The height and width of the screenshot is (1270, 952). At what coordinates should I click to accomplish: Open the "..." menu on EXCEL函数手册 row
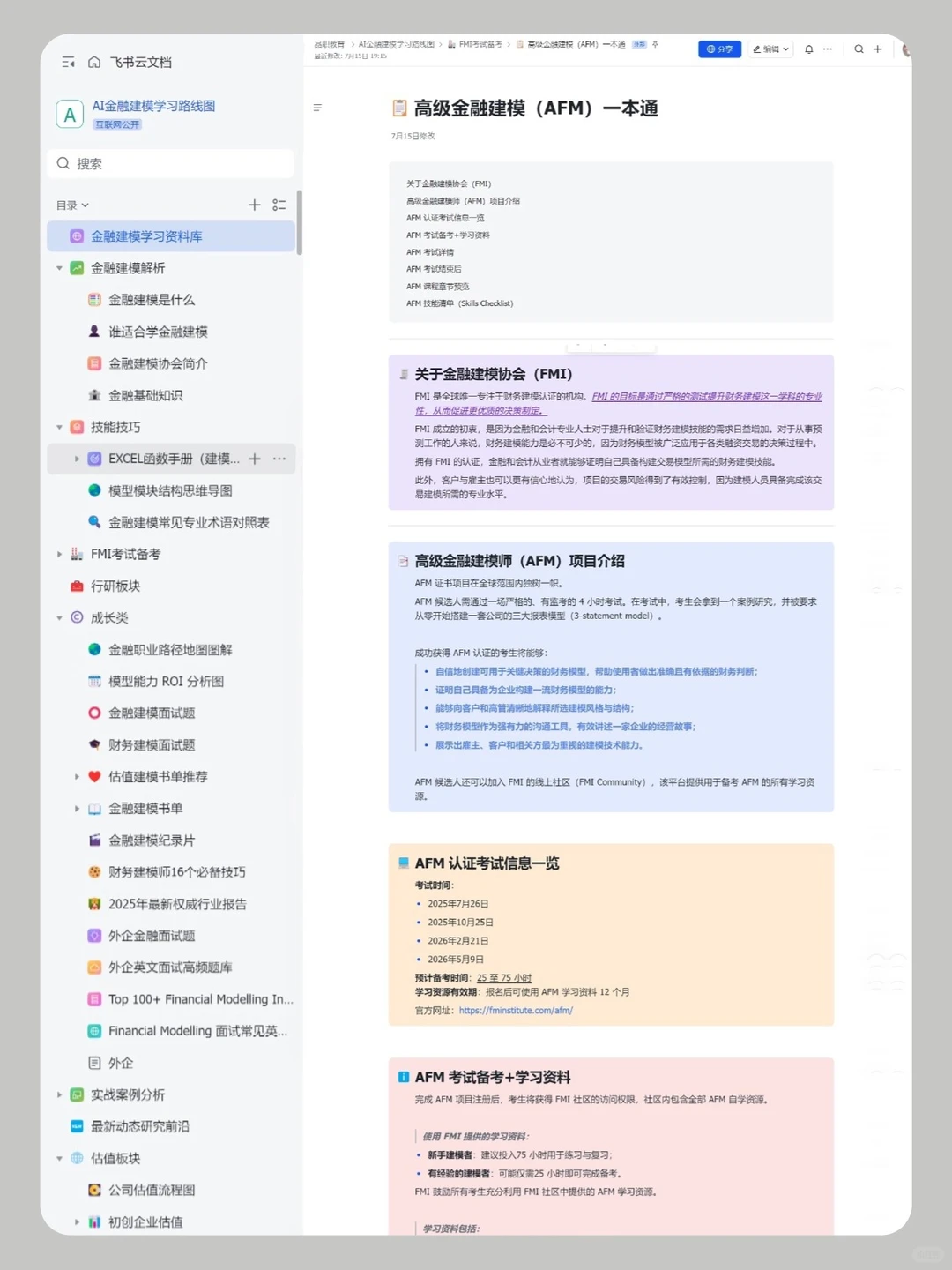coord(279,459)
